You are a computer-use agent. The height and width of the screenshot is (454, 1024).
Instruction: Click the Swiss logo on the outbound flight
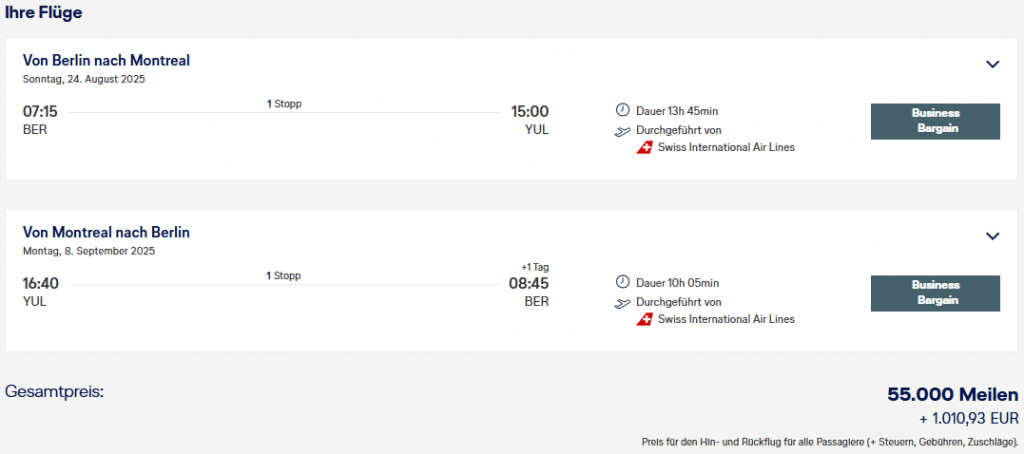click(x=645, y=148)
